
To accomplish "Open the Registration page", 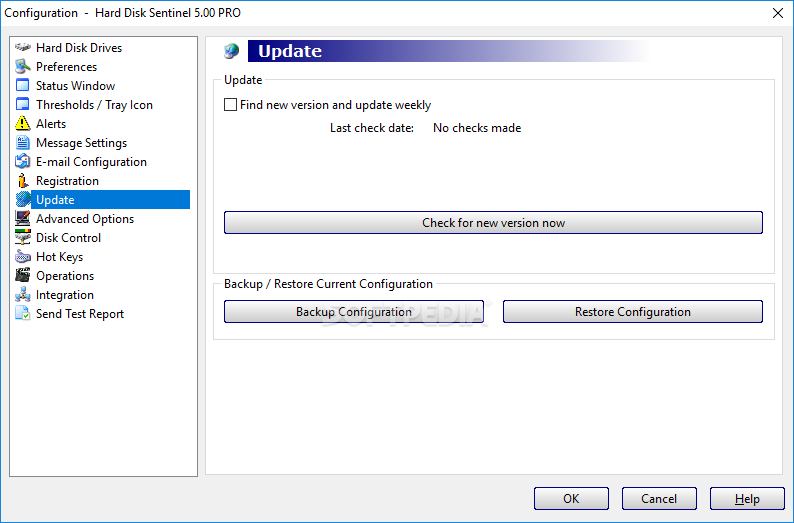I will tap(67, 181).
